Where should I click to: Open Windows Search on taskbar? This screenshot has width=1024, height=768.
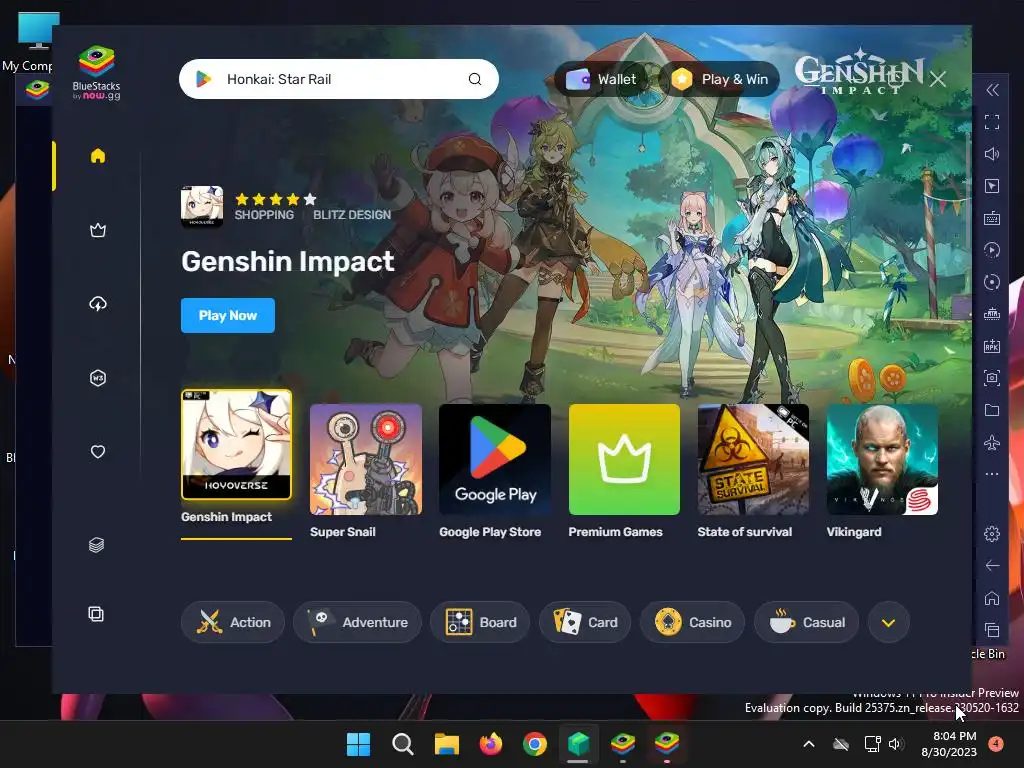pos(403,744)
